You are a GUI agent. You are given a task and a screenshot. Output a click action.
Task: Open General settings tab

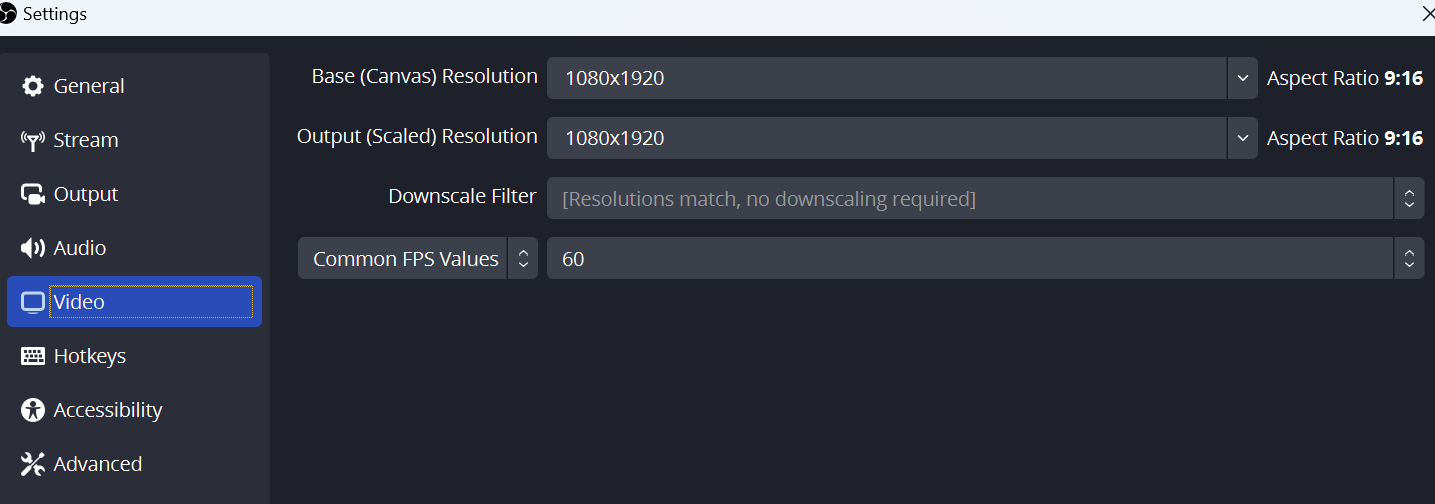pos(134,86)
